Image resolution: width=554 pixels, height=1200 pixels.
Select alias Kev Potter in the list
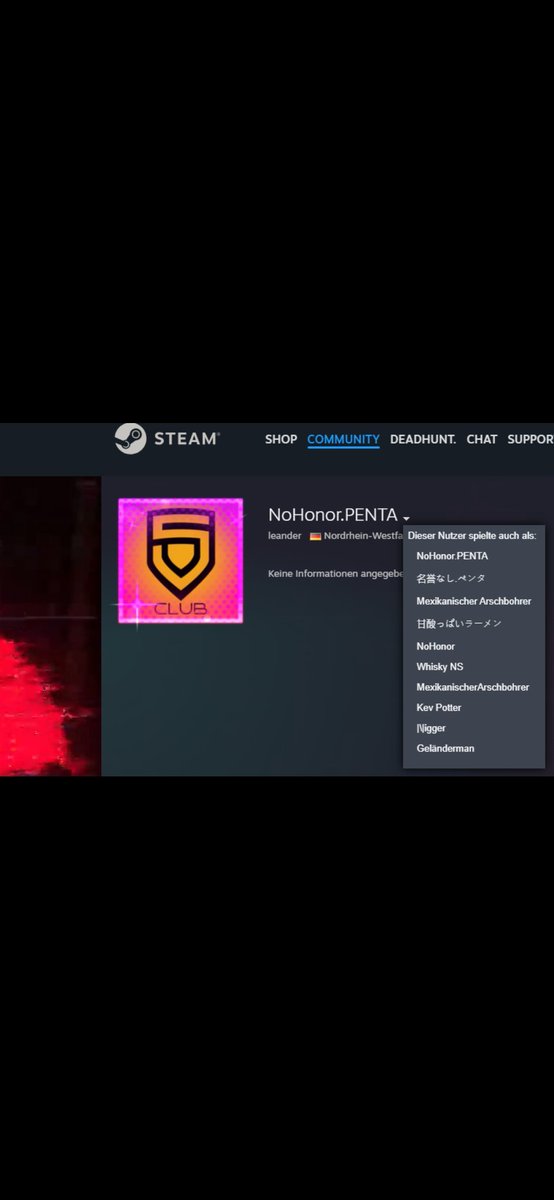[439, 708]
